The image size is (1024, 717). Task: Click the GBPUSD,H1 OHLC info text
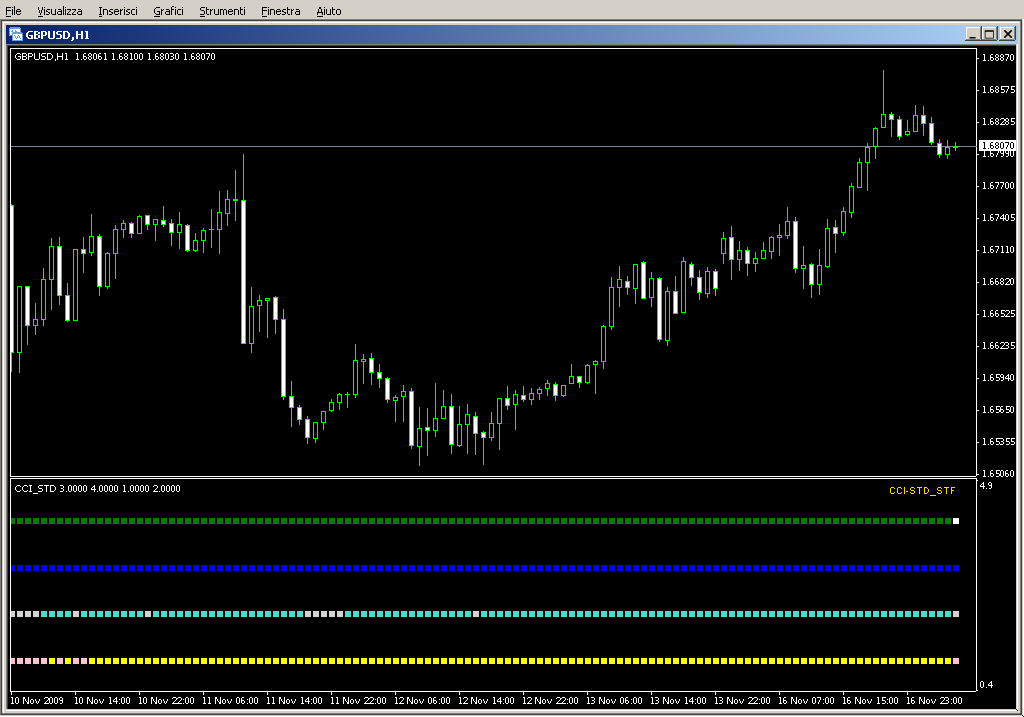pyautogui.click(x=115, y=57)
